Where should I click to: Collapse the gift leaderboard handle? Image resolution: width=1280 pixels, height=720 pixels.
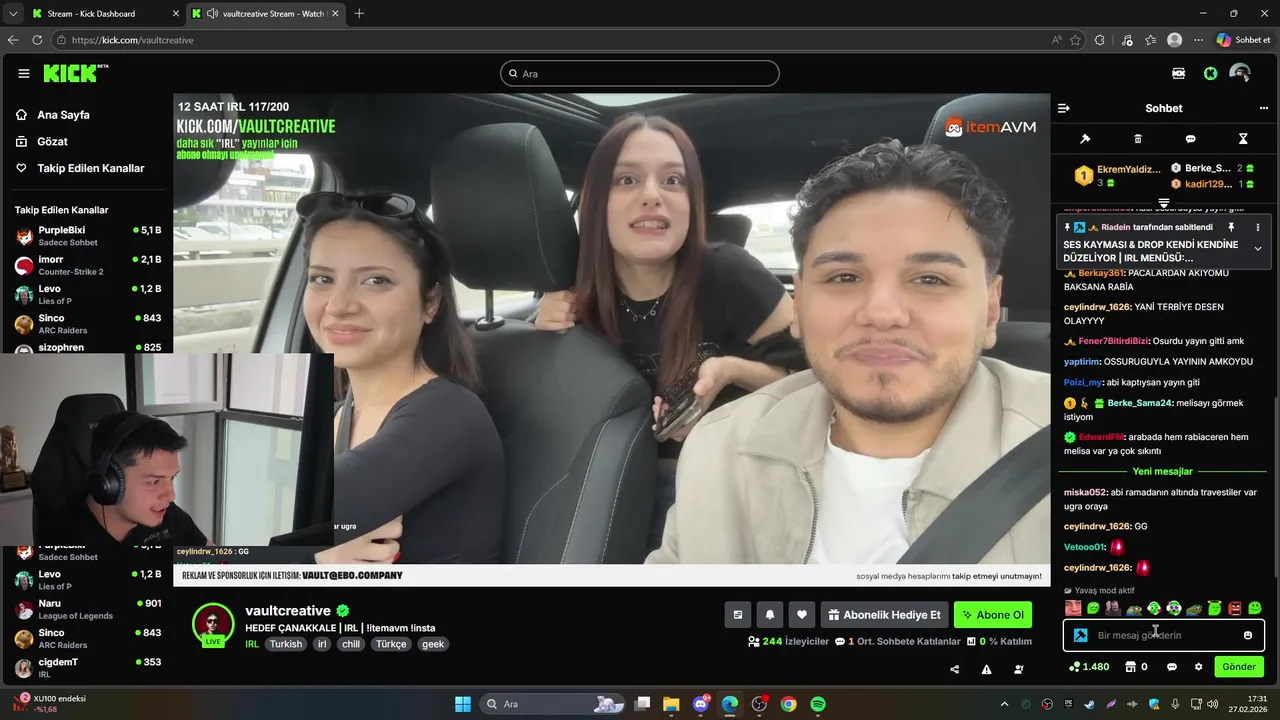point(1164,203)
